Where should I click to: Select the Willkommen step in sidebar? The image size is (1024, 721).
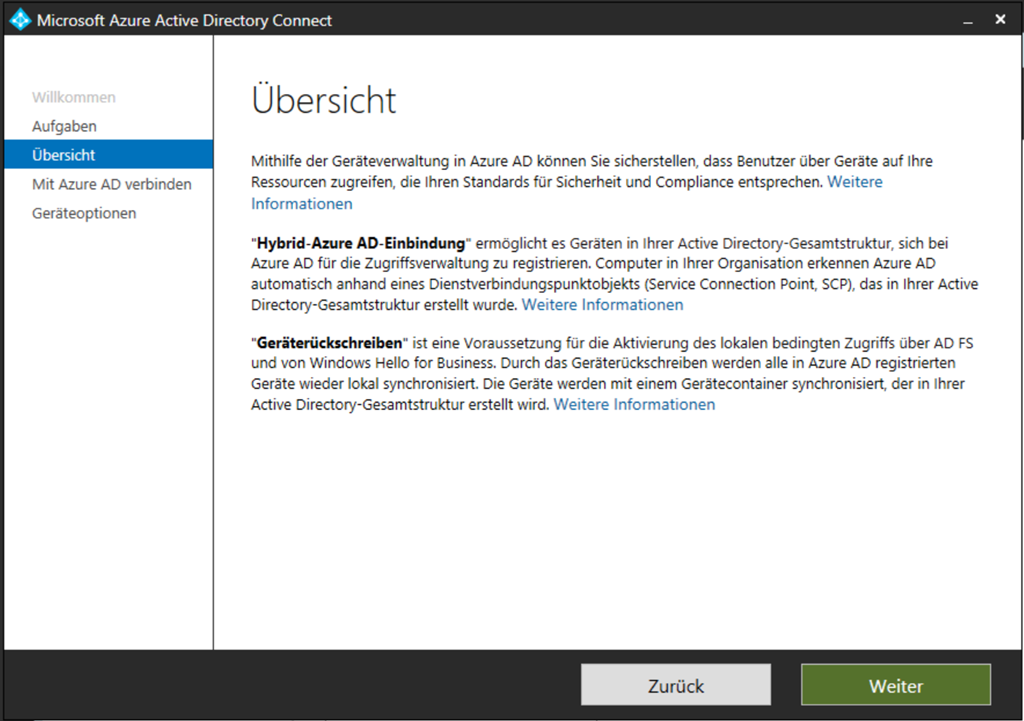[74, 97]
